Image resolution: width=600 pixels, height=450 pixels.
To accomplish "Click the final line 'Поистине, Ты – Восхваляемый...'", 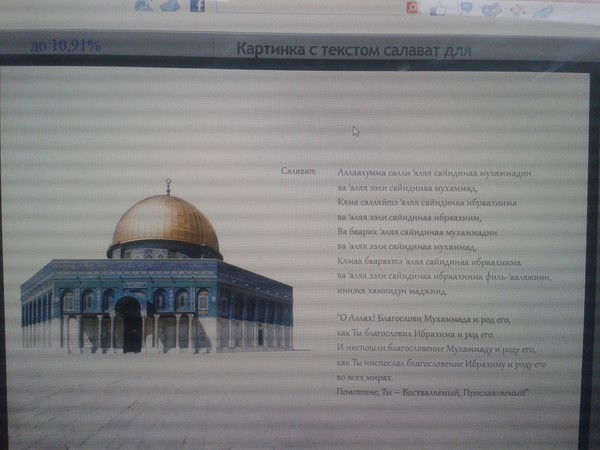I will click(x=432, y=394).
